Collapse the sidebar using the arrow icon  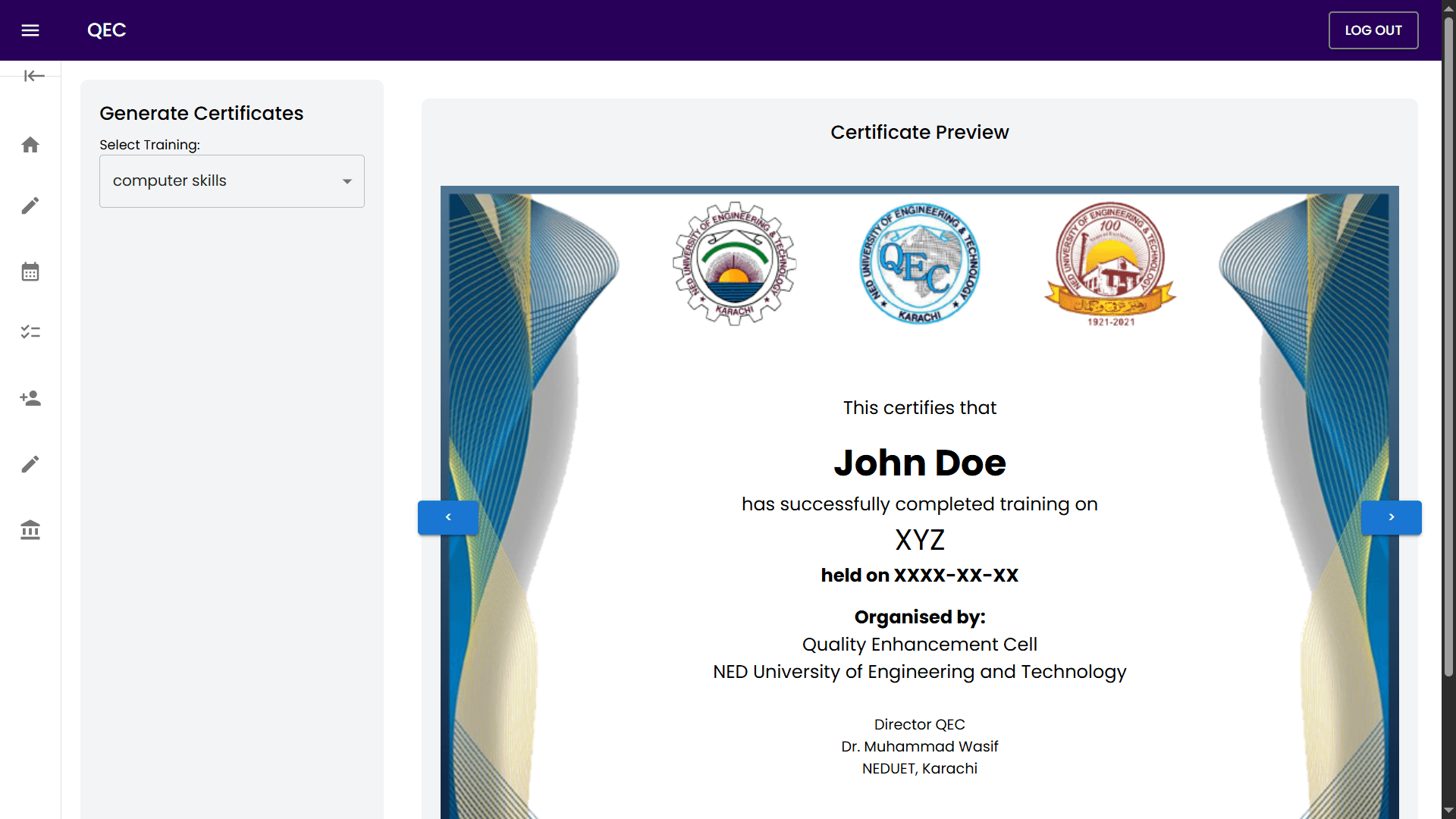click(33, 76)
